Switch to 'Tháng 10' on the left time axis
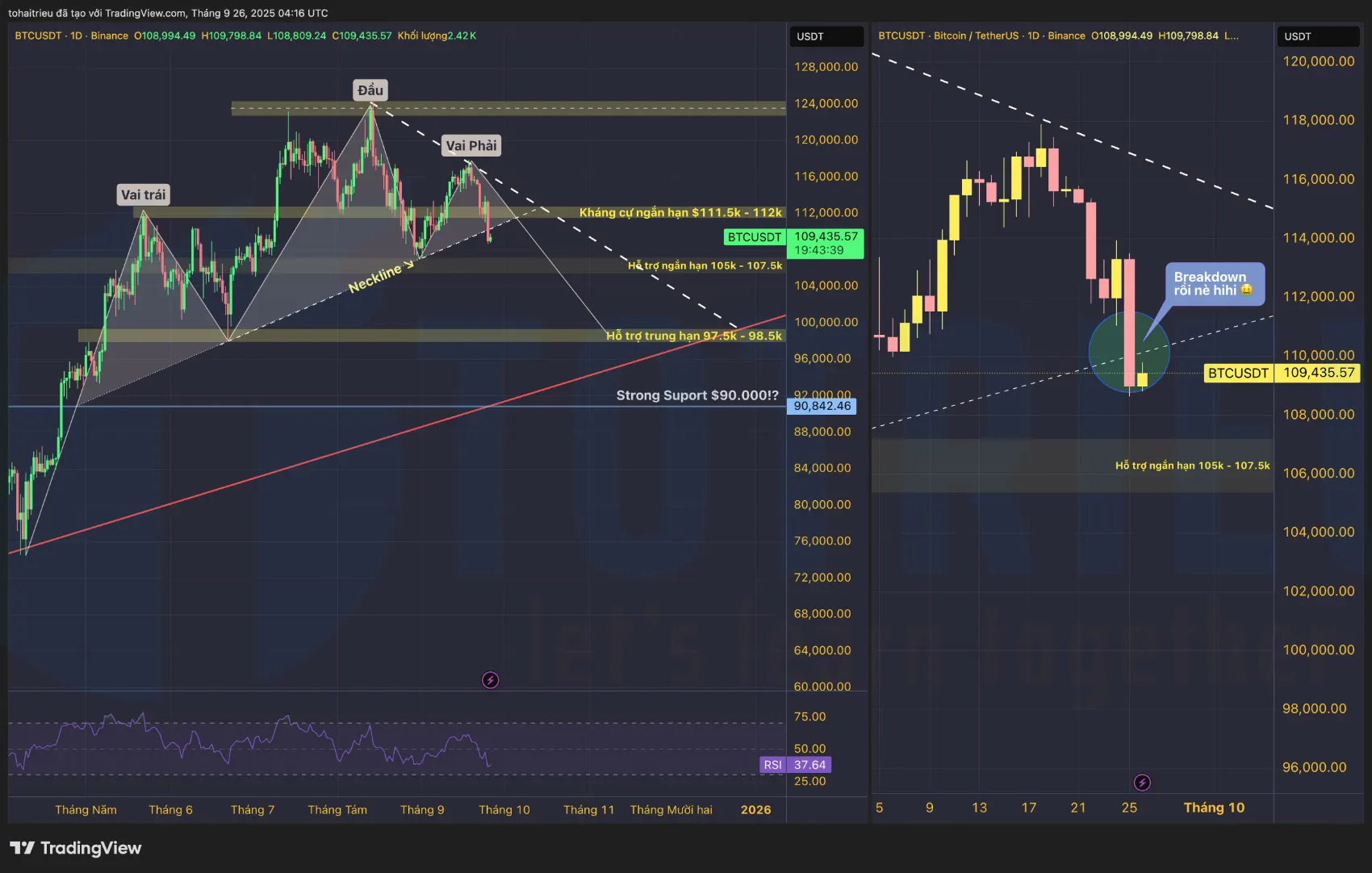Screen dimensions: 1372x873 click(504, 809)
